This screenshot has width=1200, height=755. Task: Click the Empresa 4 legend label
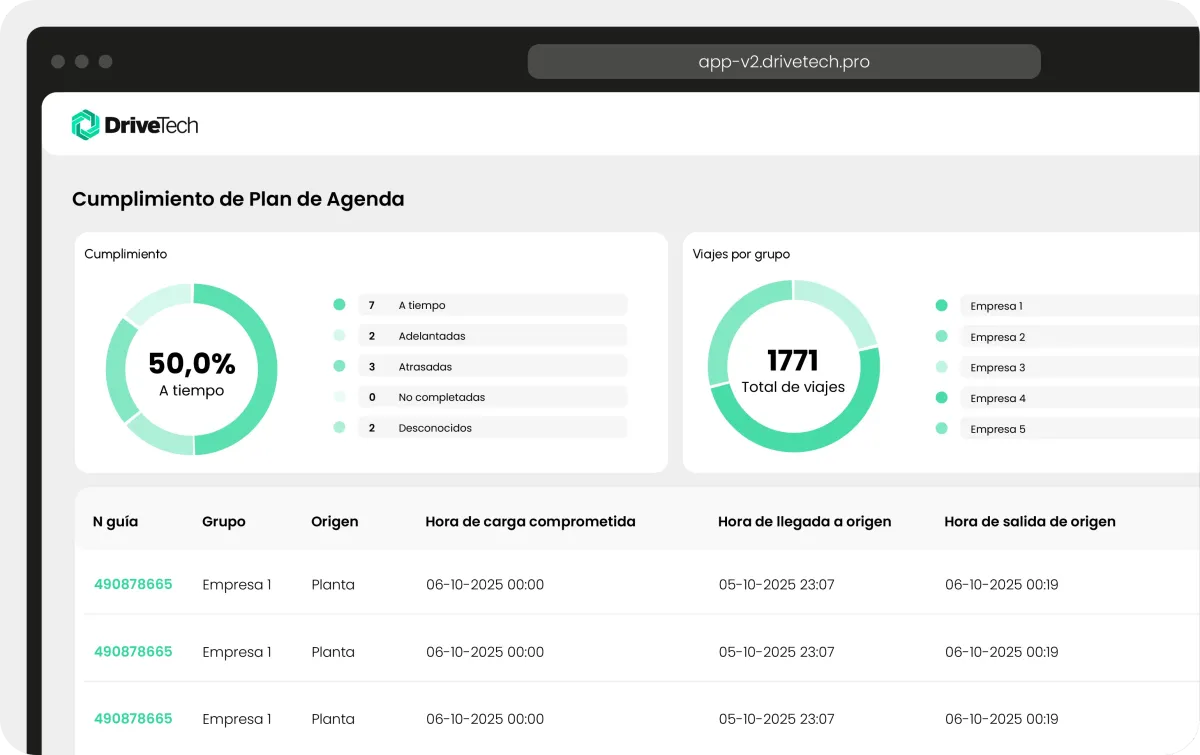[997, 398]
